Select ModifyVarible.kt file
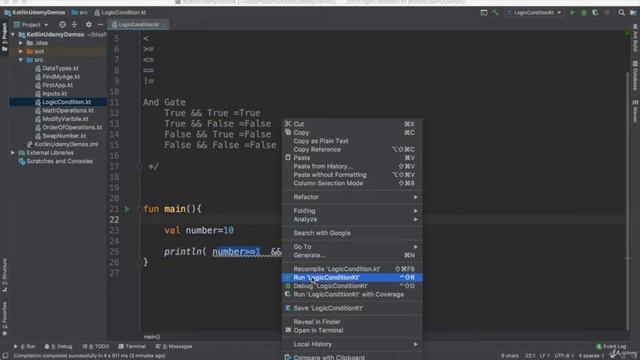 pyautogui.click(x=65, y=119)
